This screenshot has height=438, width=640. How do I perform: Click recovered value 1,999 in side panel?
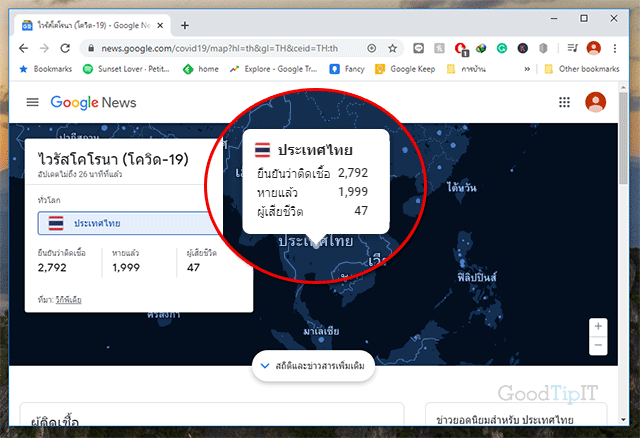coord(126,268)
